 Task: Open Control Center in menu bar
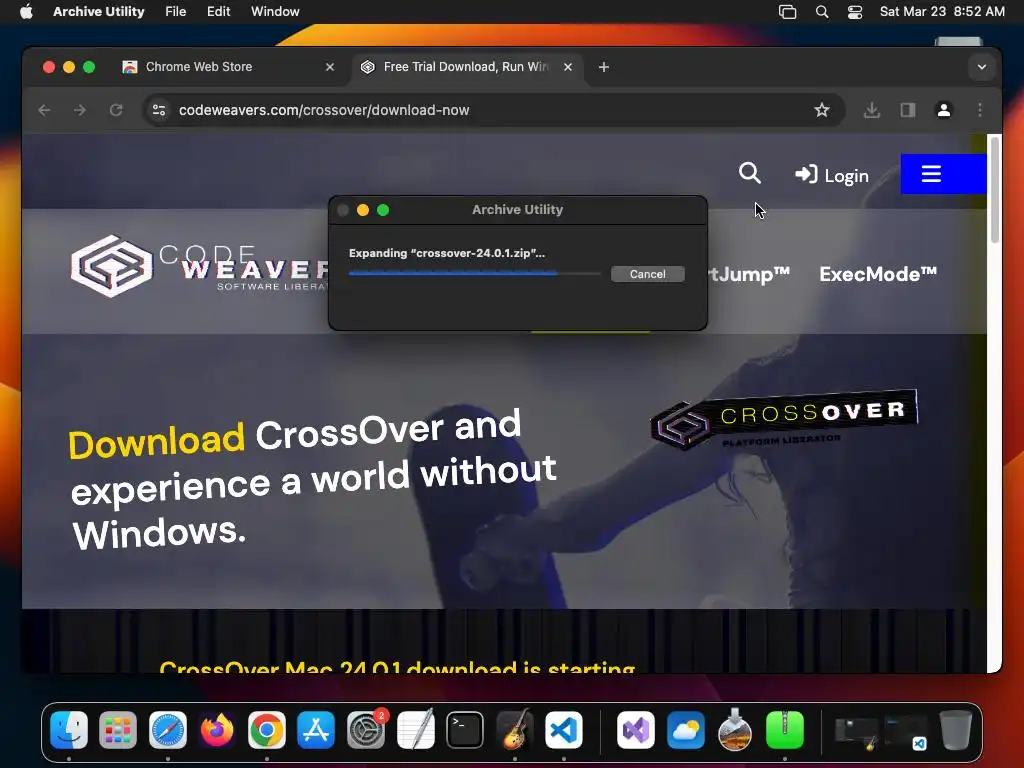coord(855,12)
